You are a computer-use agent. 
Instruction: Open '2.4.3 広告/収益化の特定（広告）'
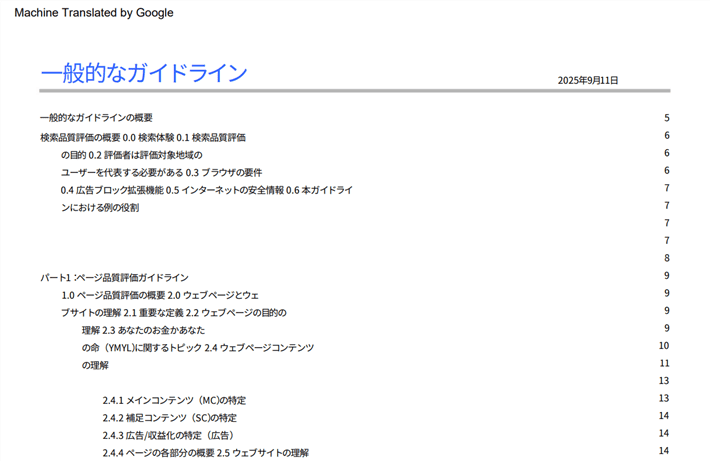click(x=169, y=436)
